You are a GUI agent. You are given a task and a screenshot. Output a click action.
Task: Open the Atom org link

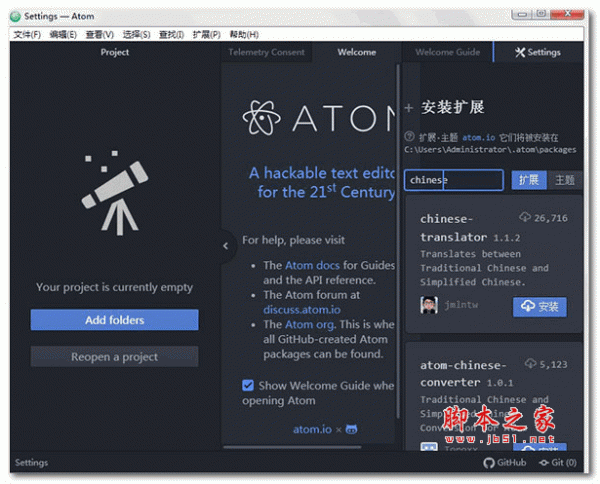[310, 324]
